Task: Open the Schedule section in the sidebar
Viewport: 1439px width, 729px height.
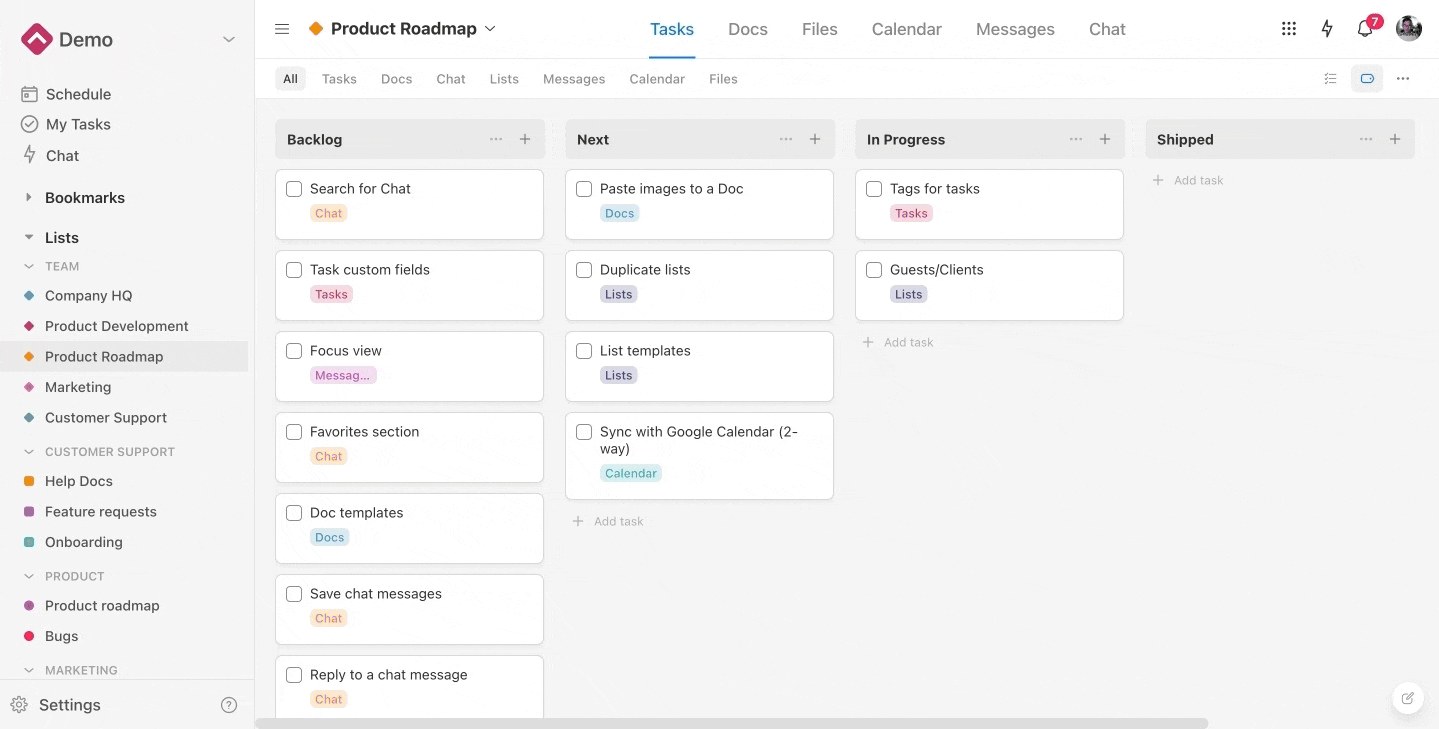Action: [x=77, y=93]
